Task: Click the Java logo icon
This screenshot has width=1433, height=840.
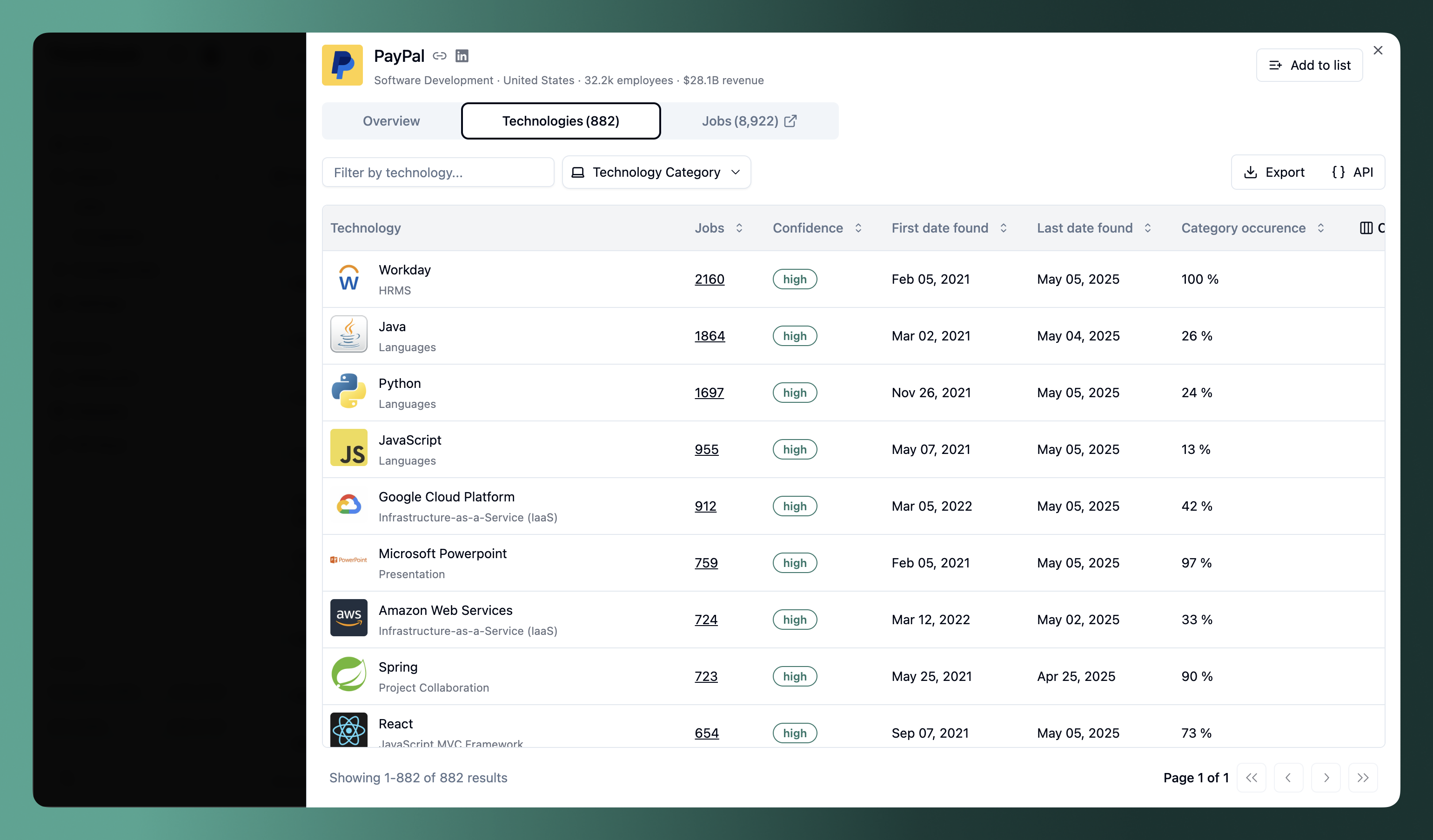Action: point(348,335)
